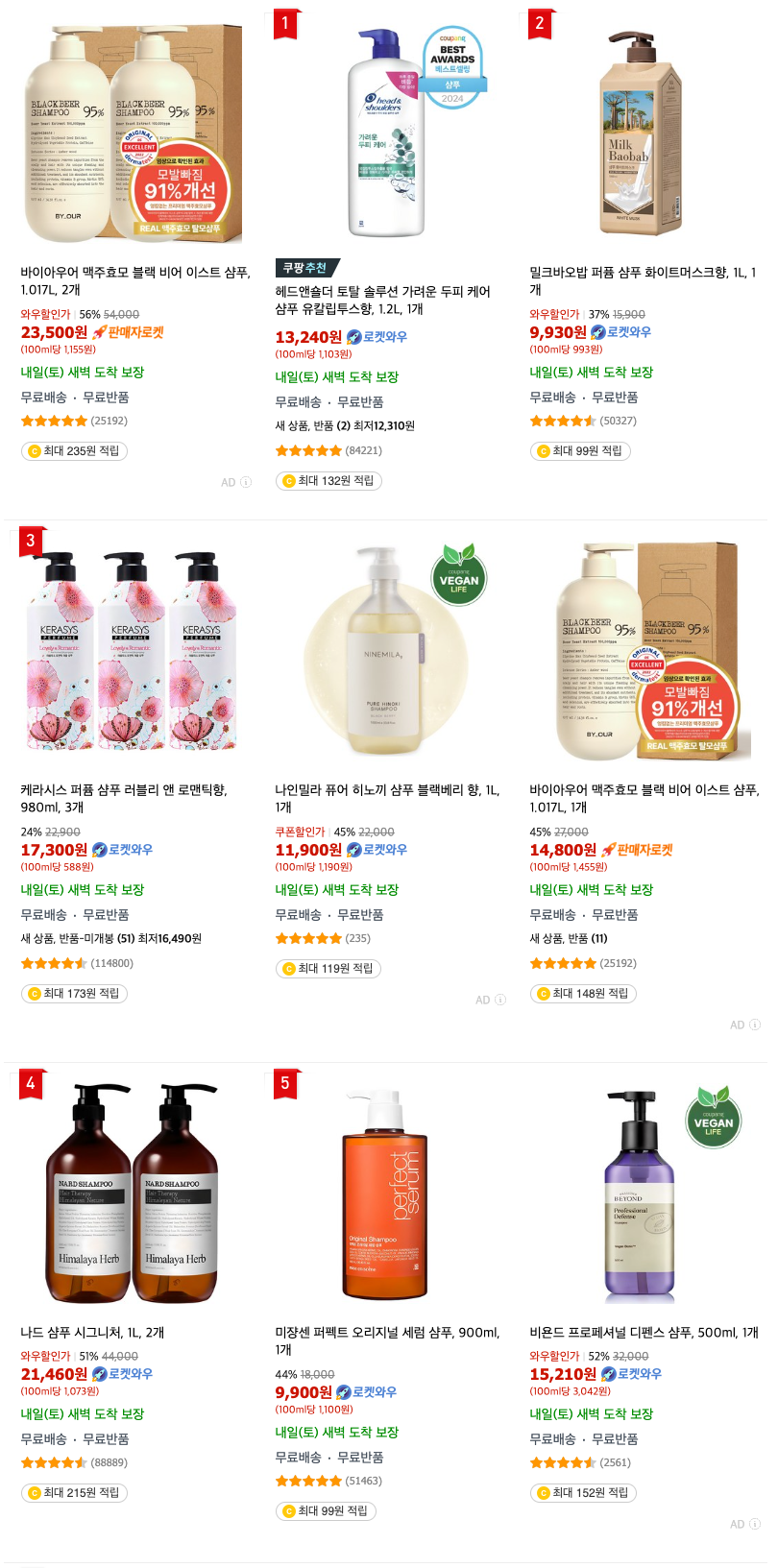Click the 판매자로켓 icon beside 23,500원
The image size is (778, 1568).
tap(128, 332)
